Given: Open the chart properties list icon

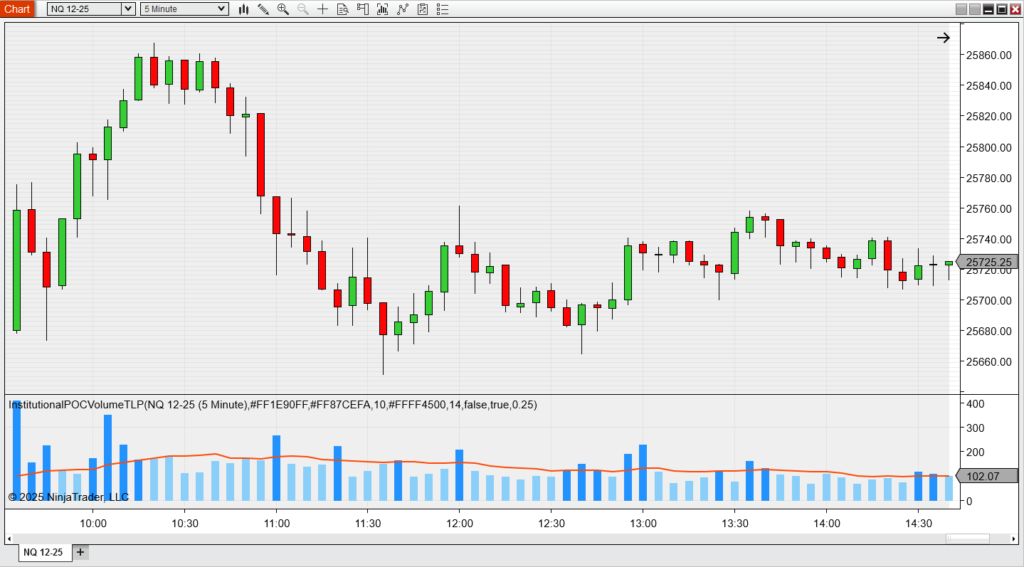Looking at the screenshot, I should click(443, 9).
